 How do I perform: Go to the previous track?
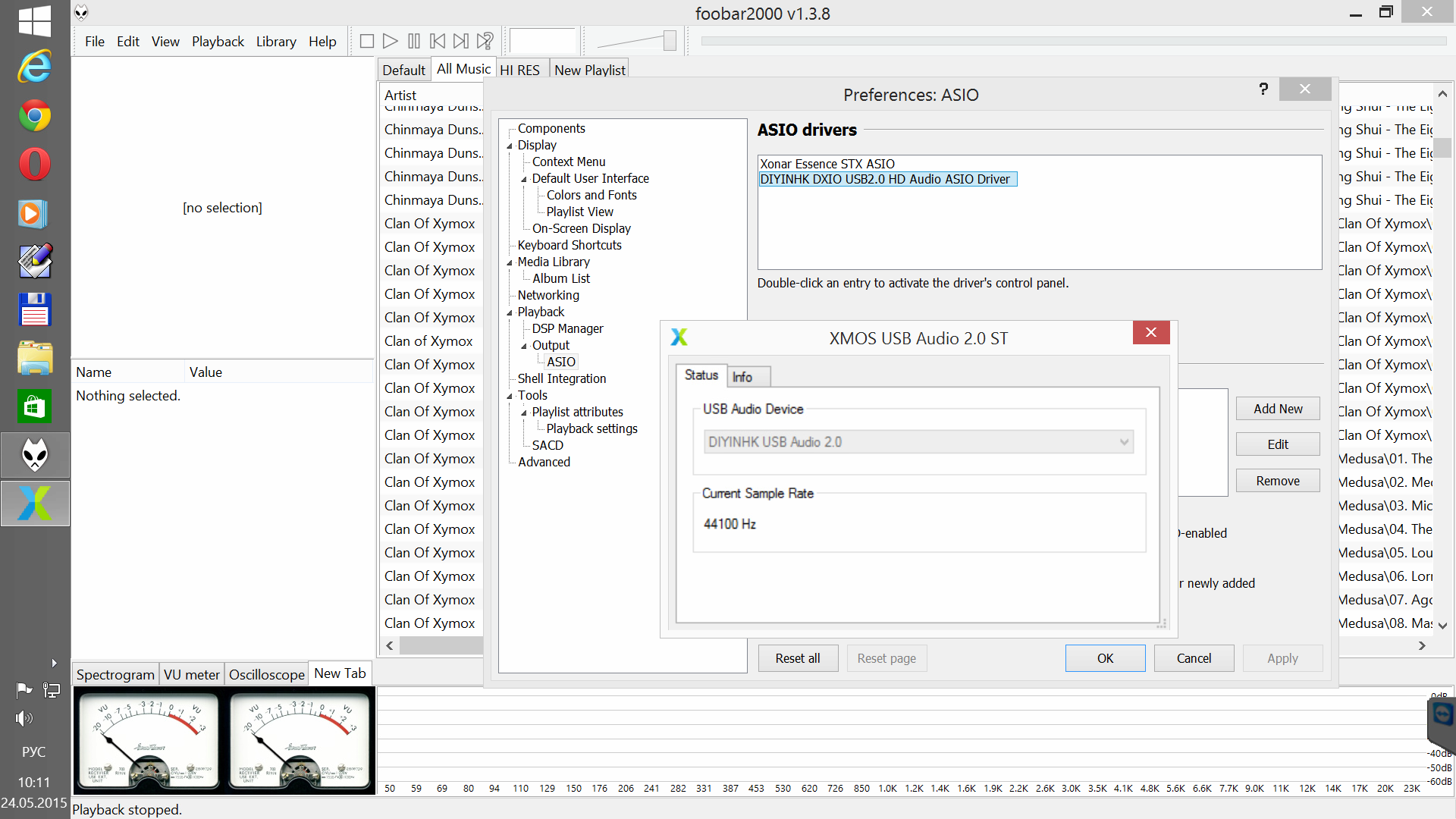(x=438, y=41)
